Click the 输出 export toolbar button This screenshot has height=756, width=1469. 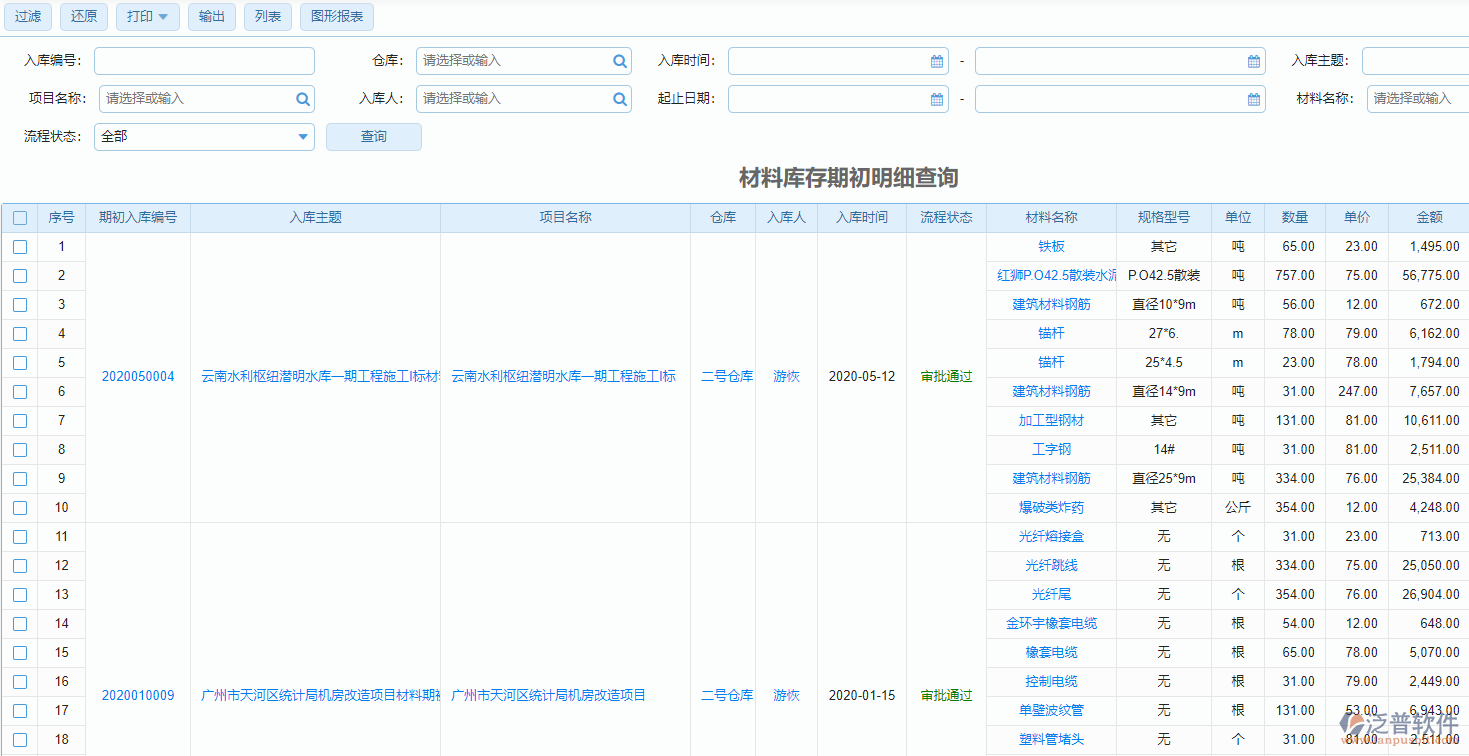[211, 16]
